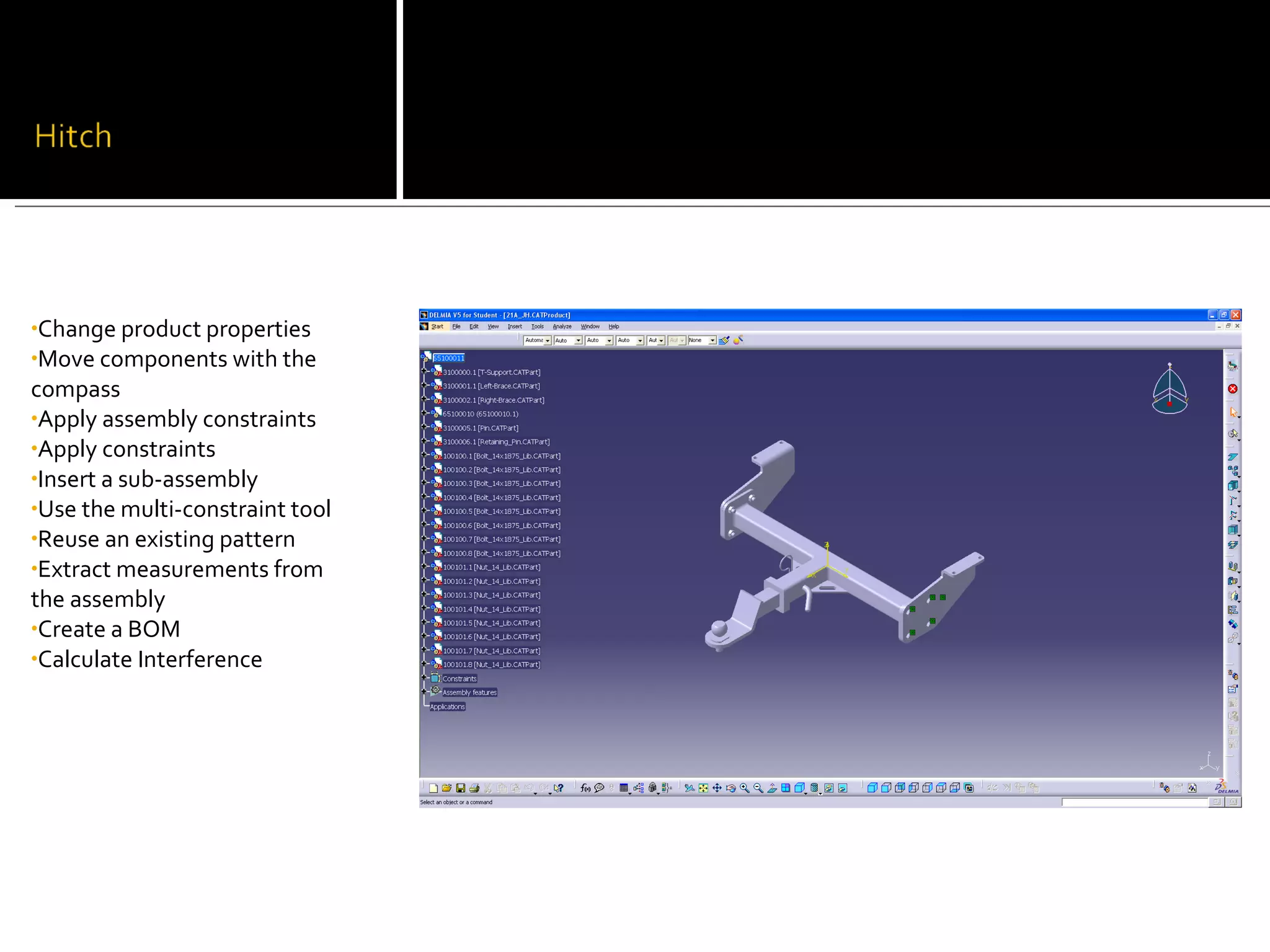Click the command input field in status bar

coord(1135,802)
